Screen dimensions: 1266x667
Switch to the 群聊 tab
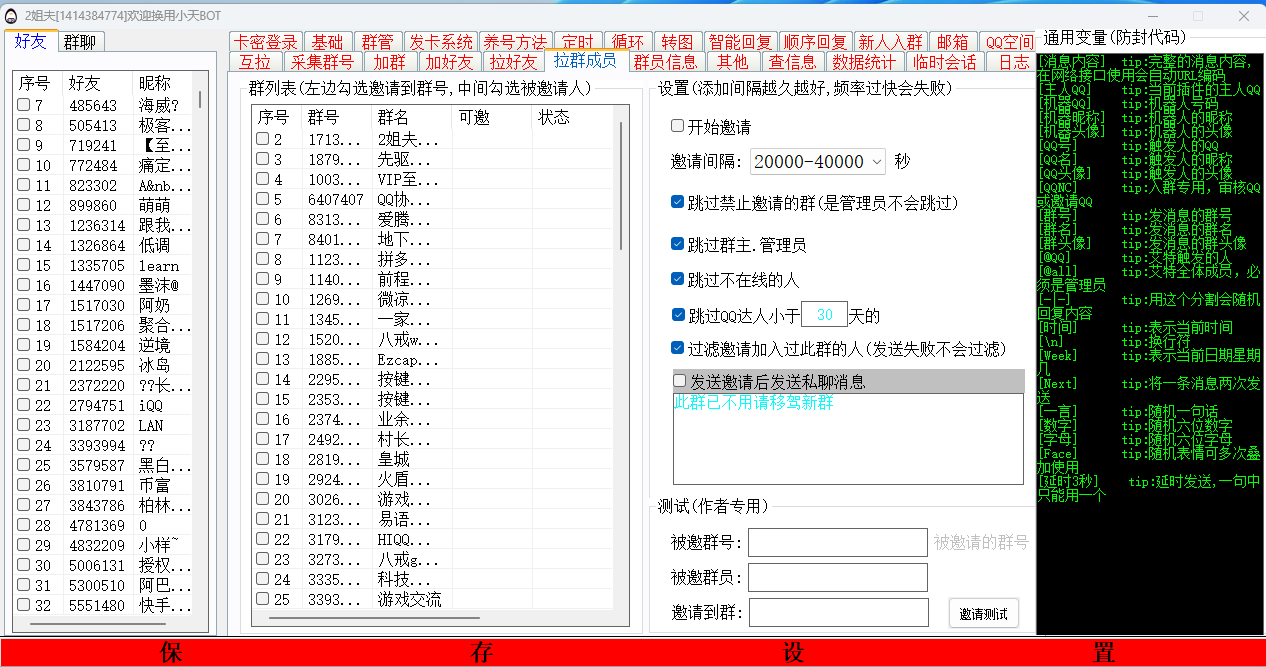[x=79, y=42]
